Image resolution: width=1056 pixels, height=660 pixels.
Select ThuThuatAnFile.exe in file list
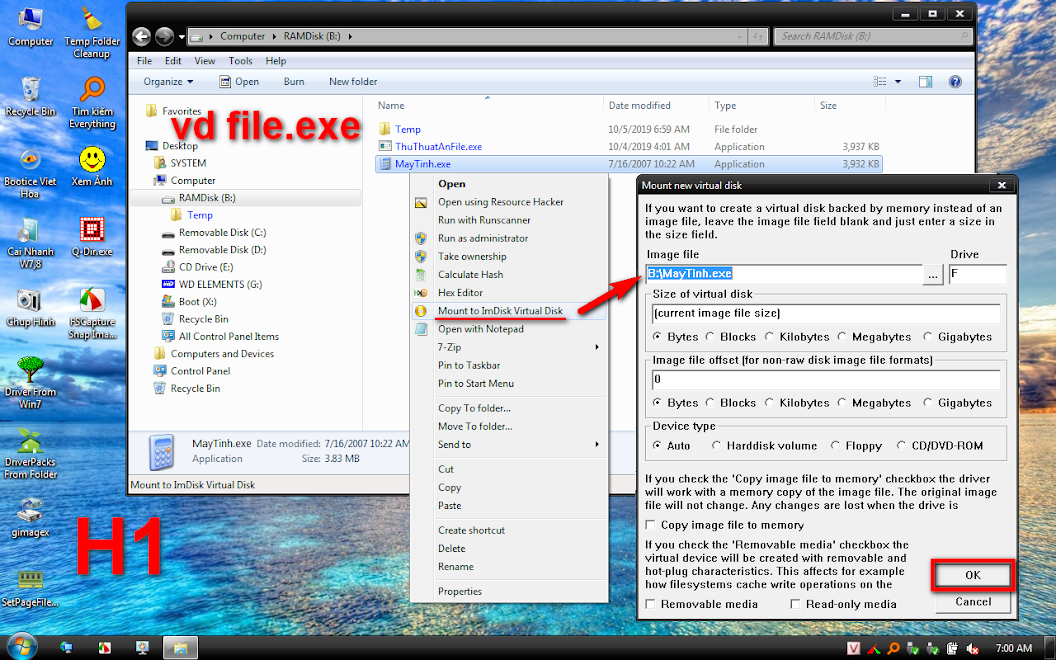(438, 146)
